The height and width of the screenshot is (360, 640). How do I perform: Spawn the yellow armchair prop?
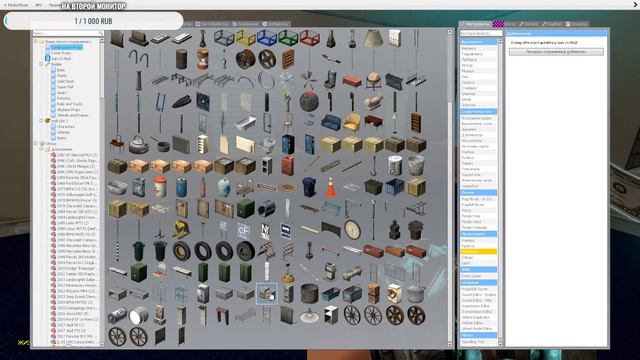coord(352,123)
